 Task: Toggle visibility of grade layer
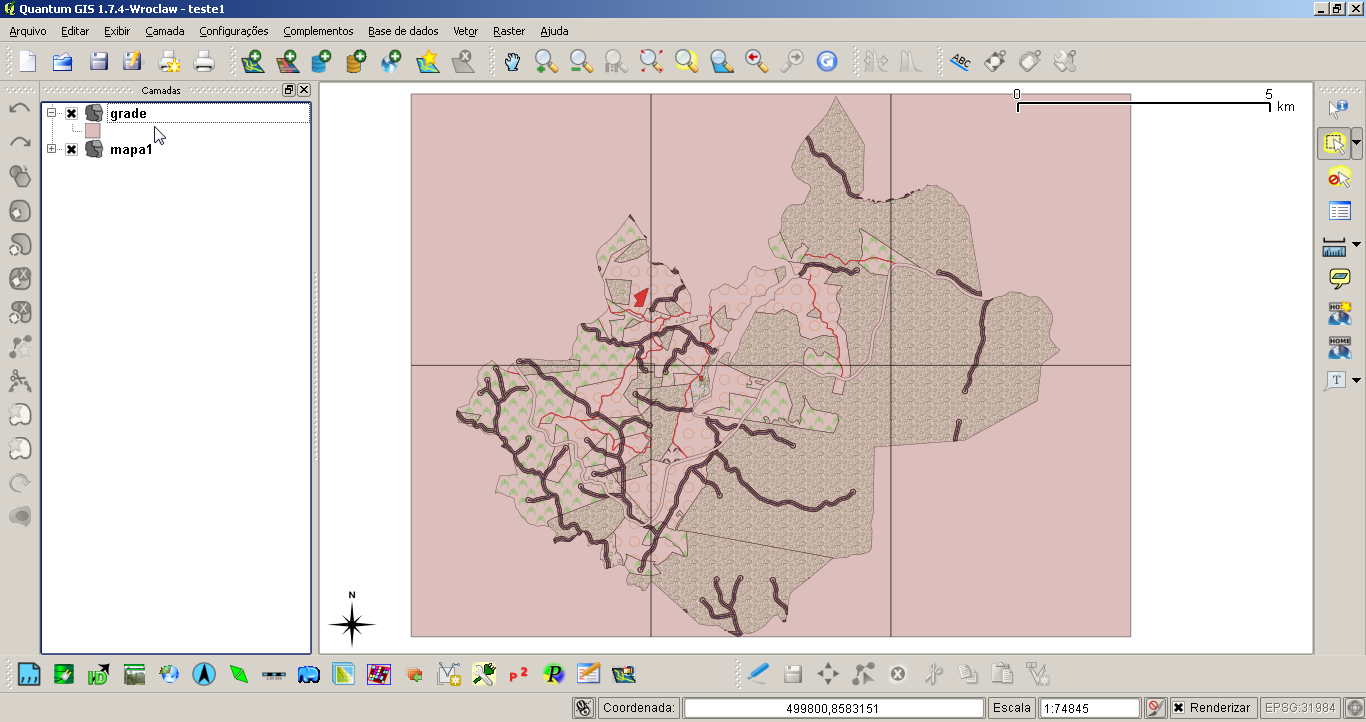[x=71, y=114]
